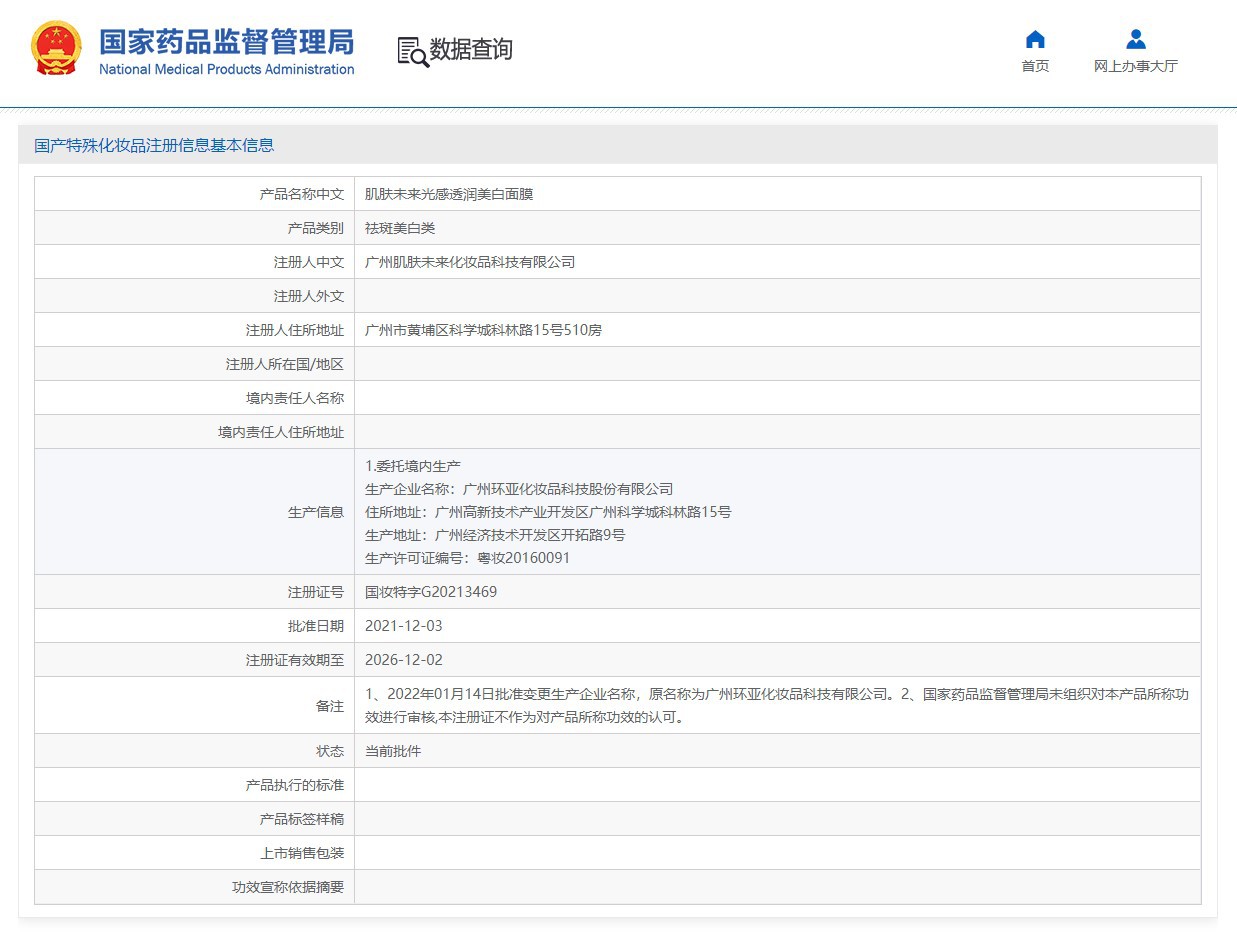Click the 国产特殊化妆品注册信息基本信息 section header

[x=154, y=145]
